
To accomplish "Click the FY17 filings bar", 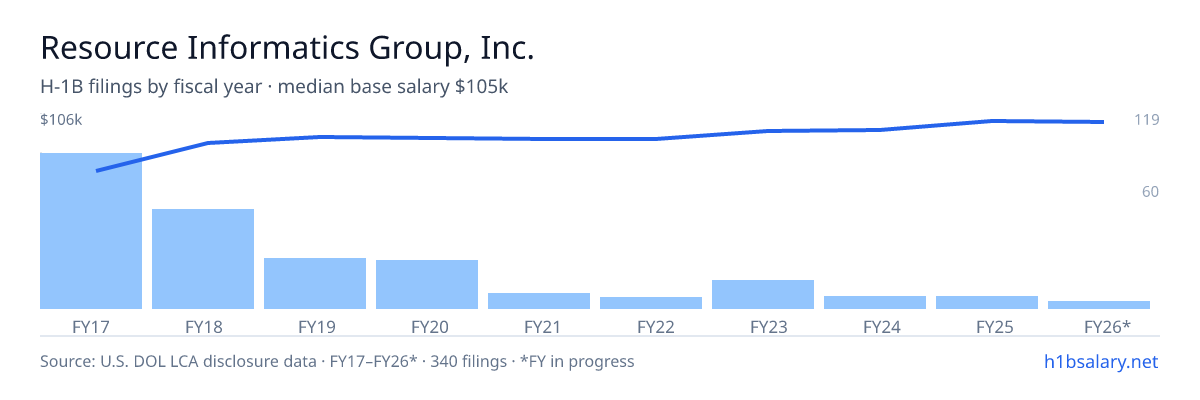I will tap(91, 231).
